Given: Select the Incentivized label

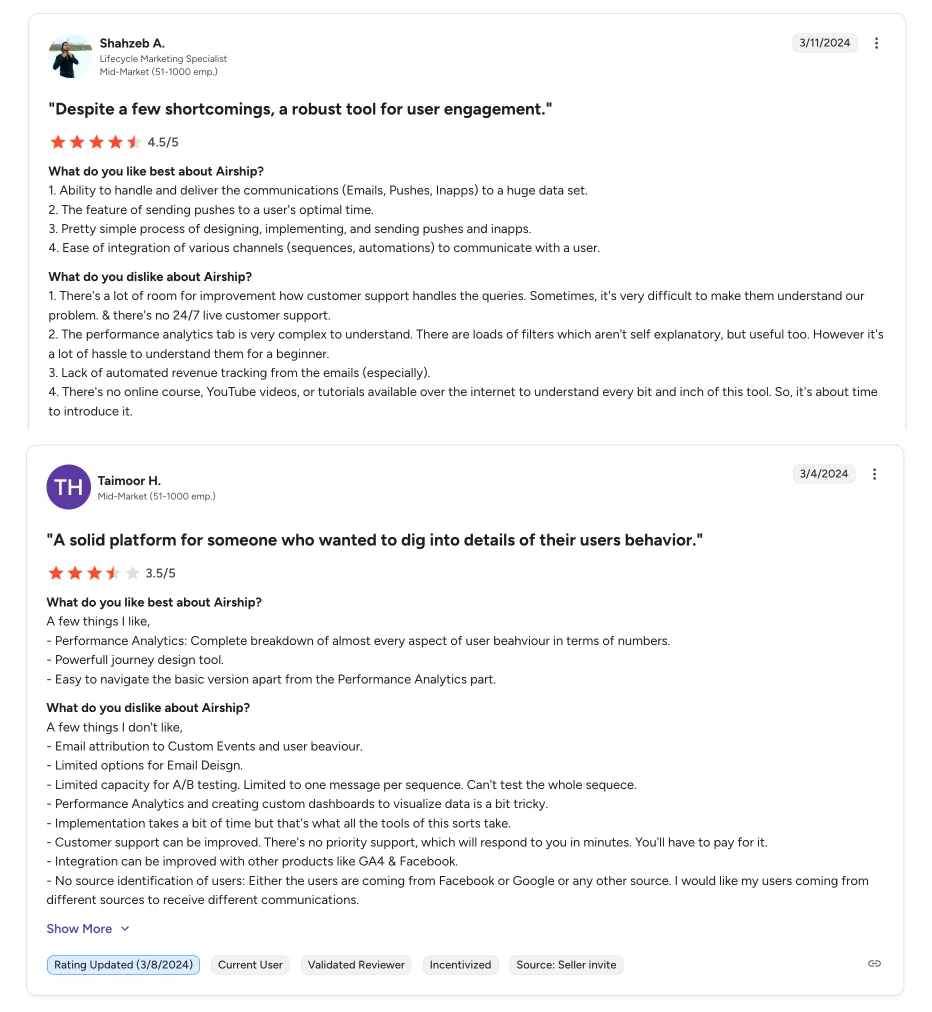Looking at the screenshot, I should click(460, 964).
